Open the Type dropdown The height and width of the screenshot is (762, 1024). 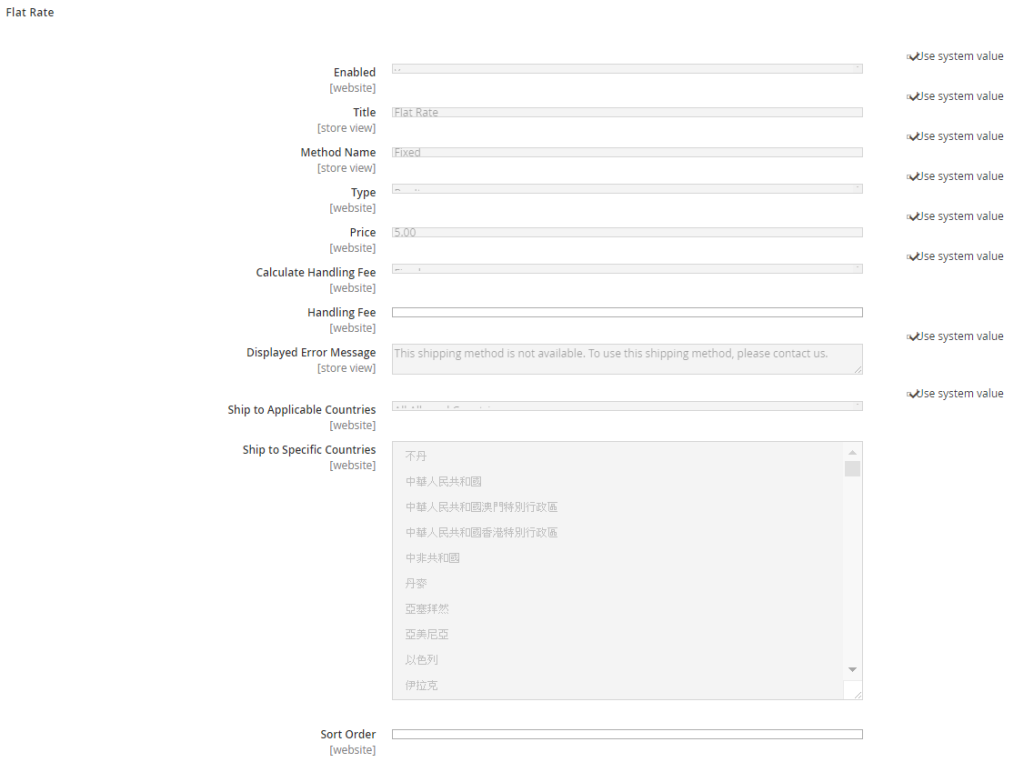626,189
